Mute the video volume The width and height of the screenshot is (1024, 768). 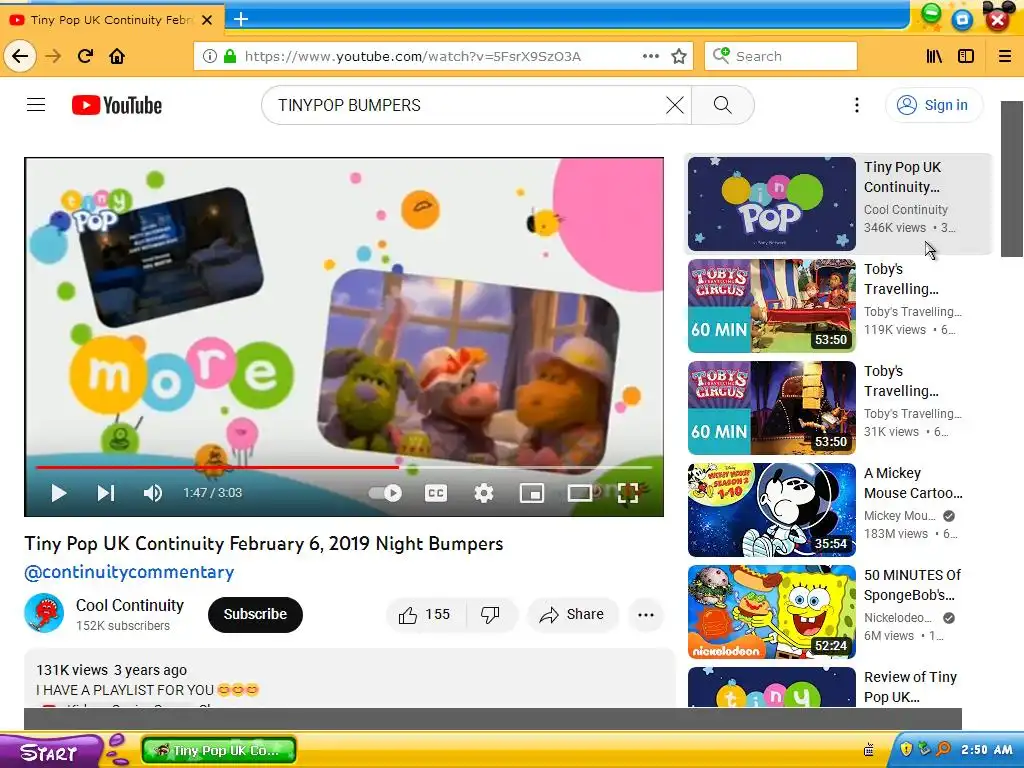(153, 493)
